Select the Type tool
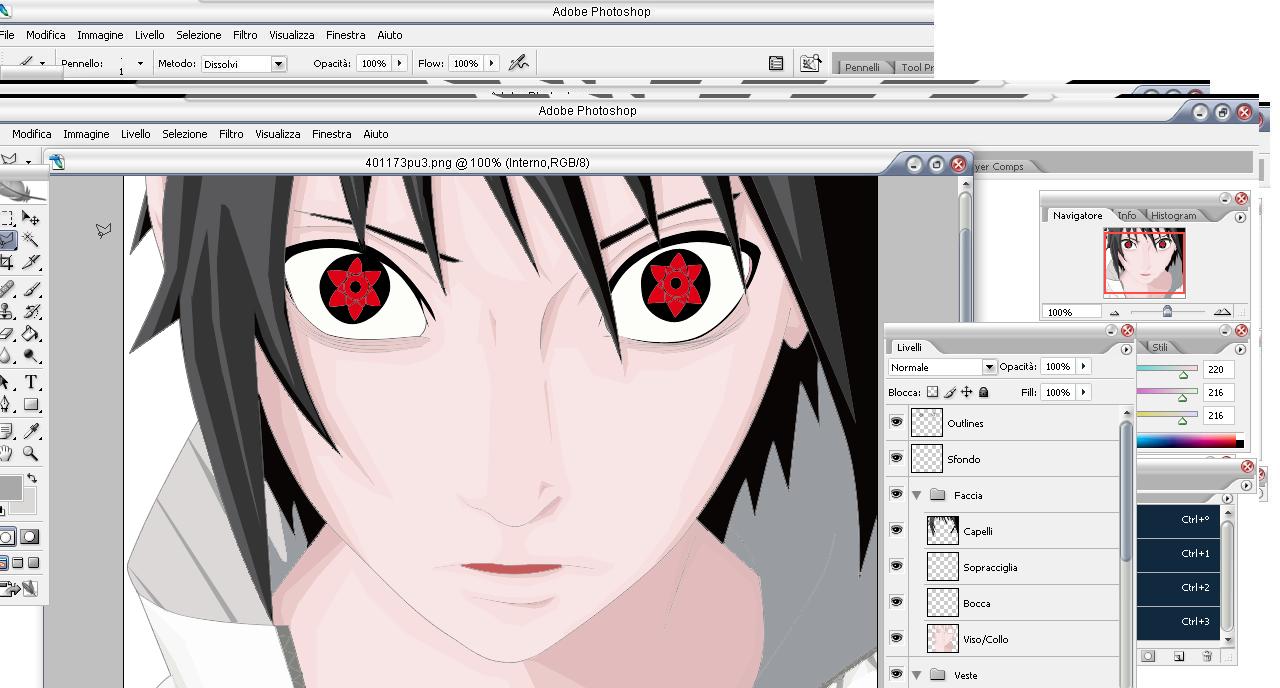This screenshot has width=1280, height=688. pyautogui.click(x=31, y=383)
